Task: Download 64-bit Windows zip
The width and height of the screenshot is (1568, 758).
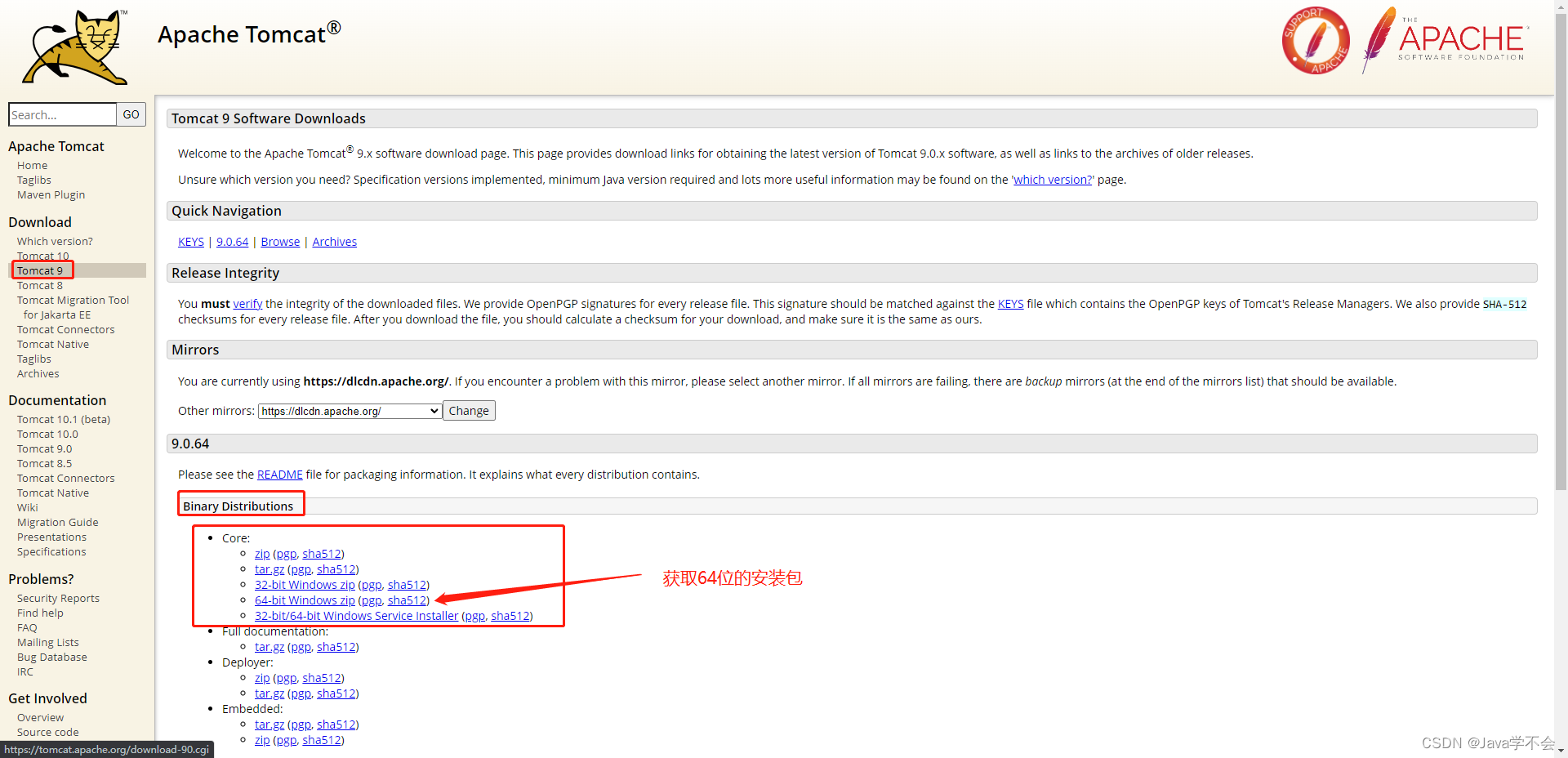Action: pos(305,600)
